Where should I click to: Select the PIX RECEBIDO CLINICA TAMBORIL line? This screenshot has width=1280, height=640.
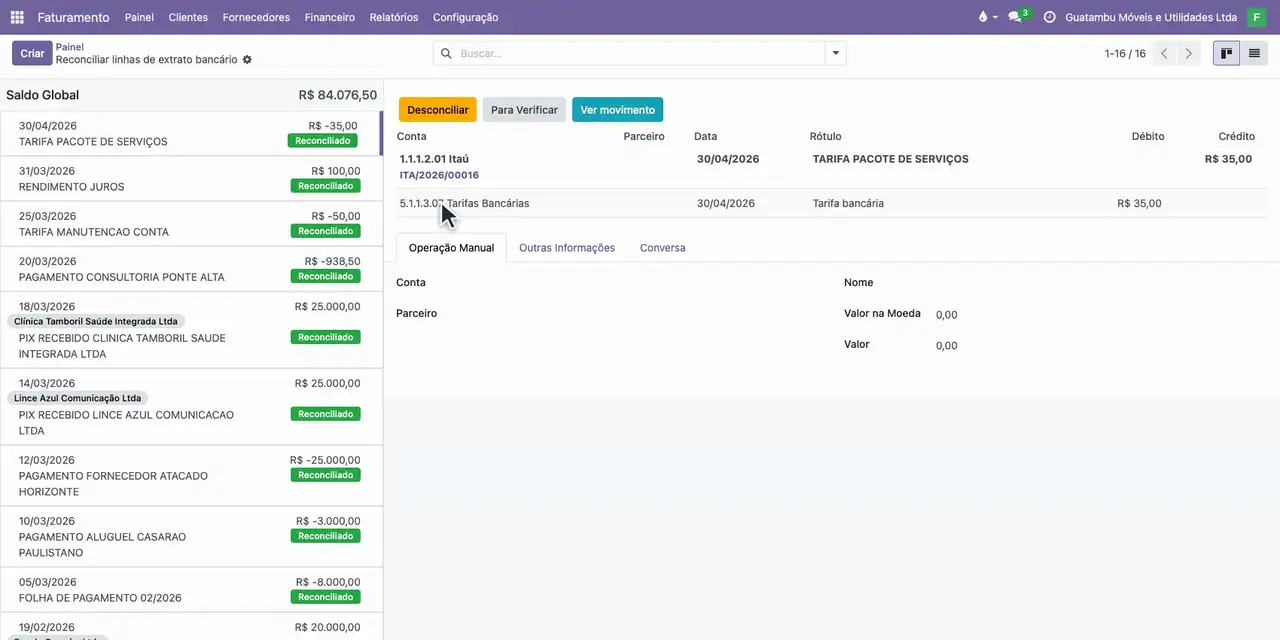tap(191, 330)
